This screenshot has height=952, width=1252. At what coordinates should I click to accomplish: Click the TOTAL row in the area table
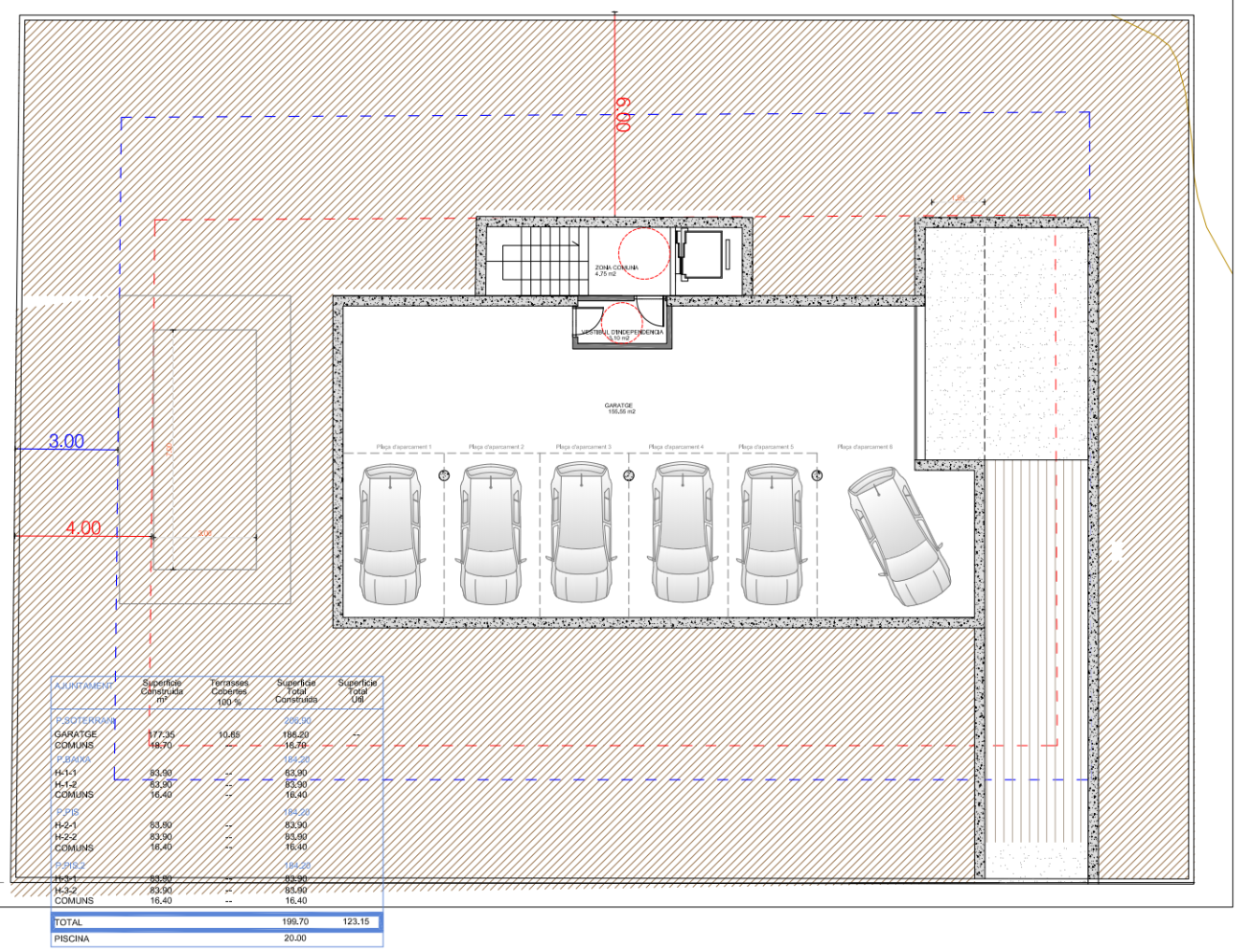217,922
